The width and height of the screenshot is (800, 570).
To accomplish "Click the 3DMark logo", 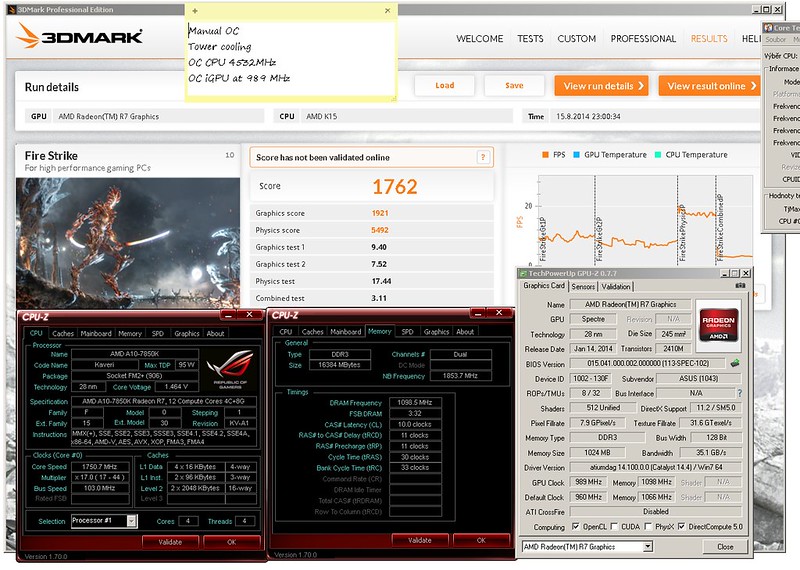I will pos(79,36).
